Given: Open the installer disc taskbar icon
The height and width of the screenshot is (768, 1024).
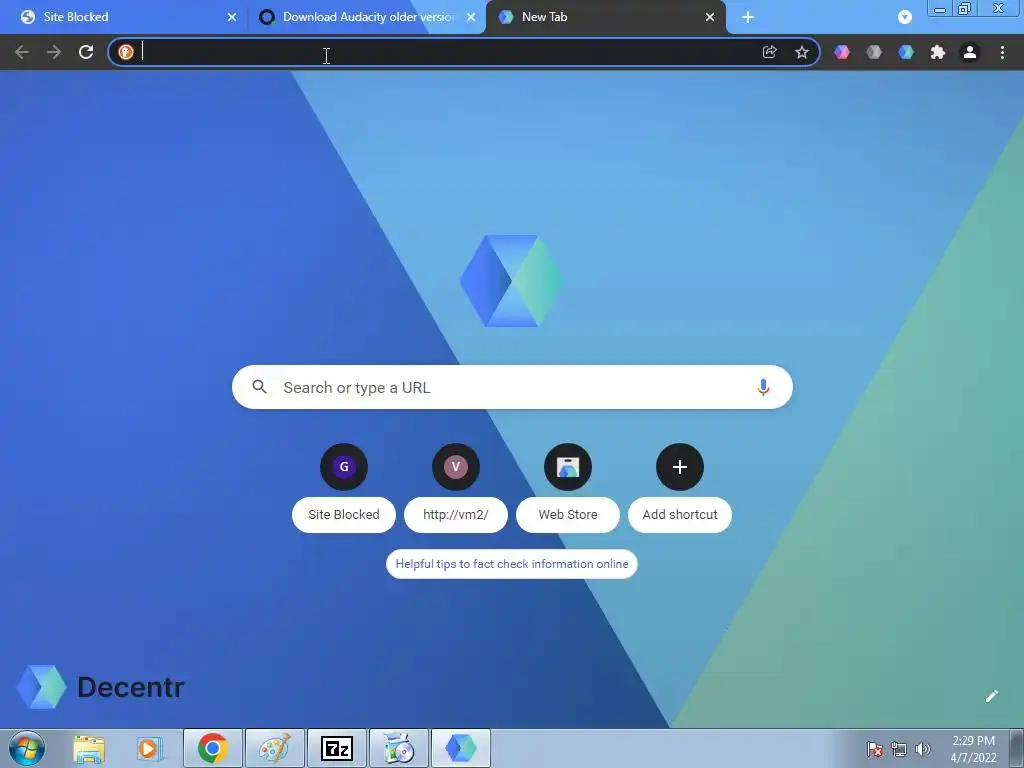Looking at the screenshot, I should 399,748.
